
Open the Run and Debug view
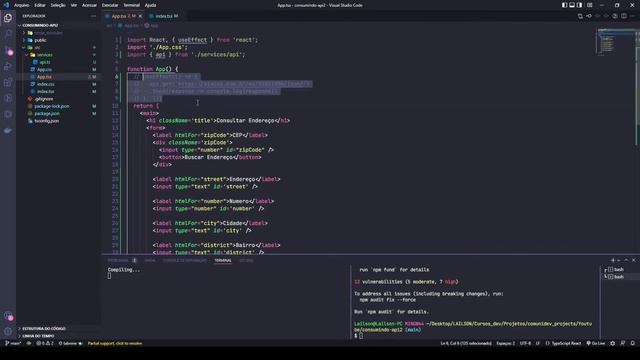[8, 67]
